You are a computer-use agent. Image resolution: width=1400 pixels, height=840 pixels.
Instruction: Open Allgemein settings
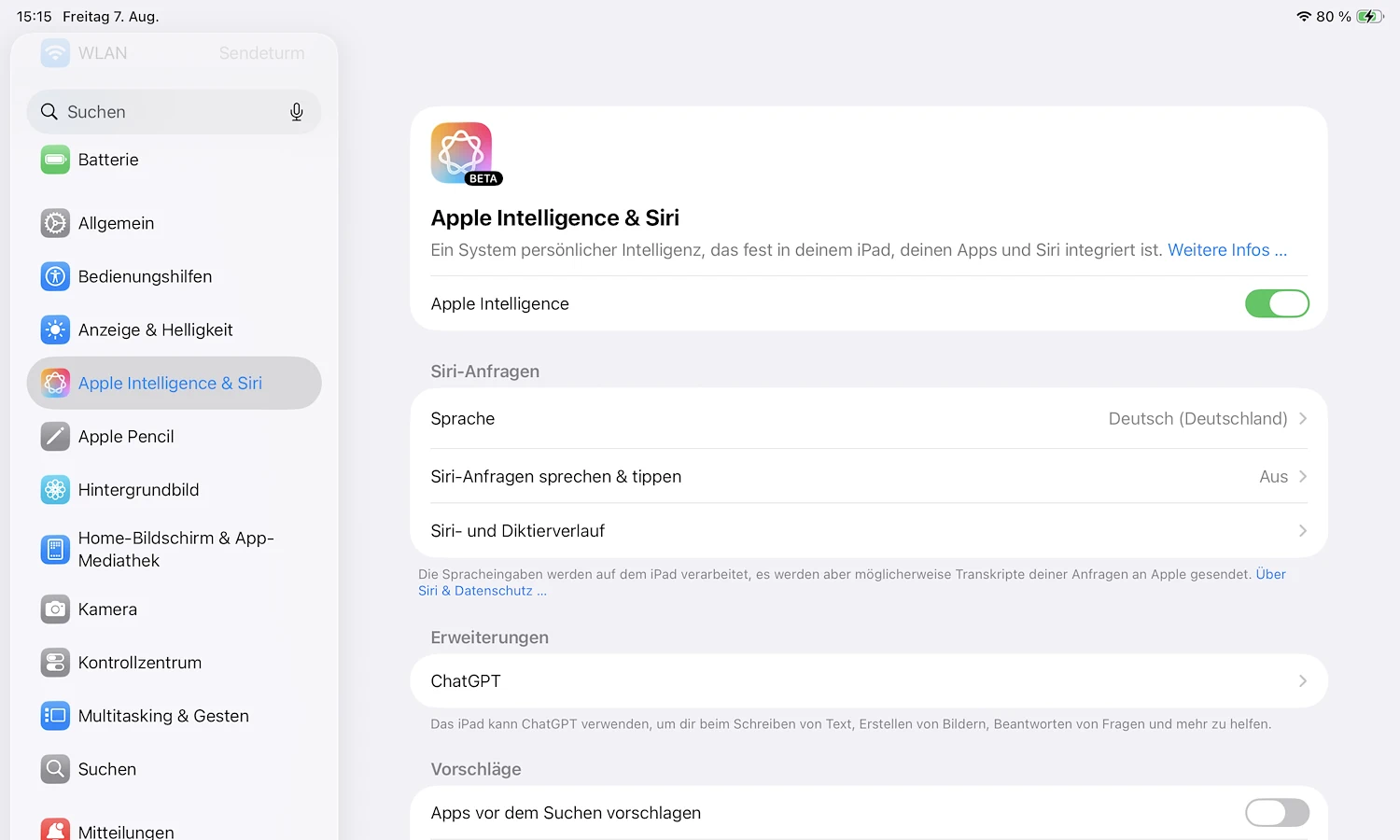pos(174,223)
